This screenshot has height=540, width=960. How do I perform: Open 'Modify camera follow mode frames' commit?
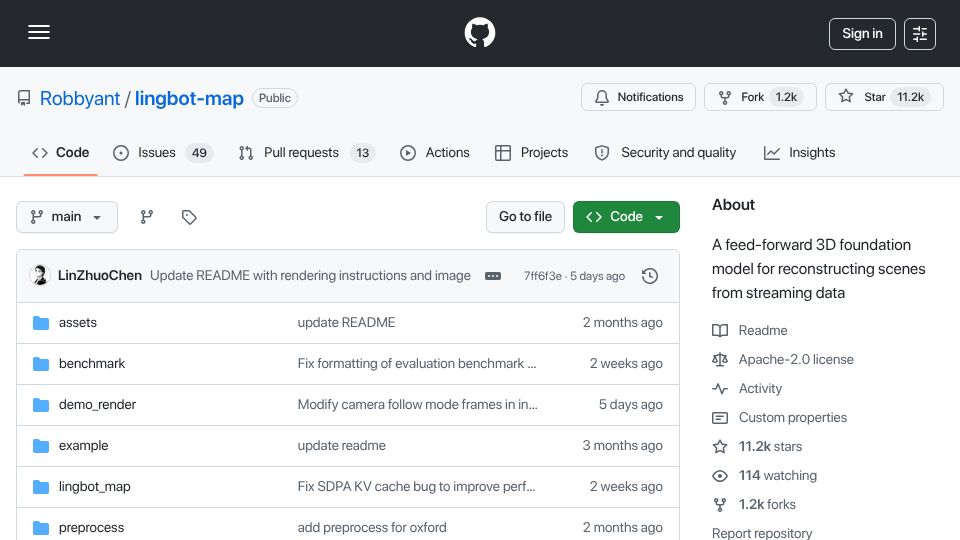[x=418, y=405]
